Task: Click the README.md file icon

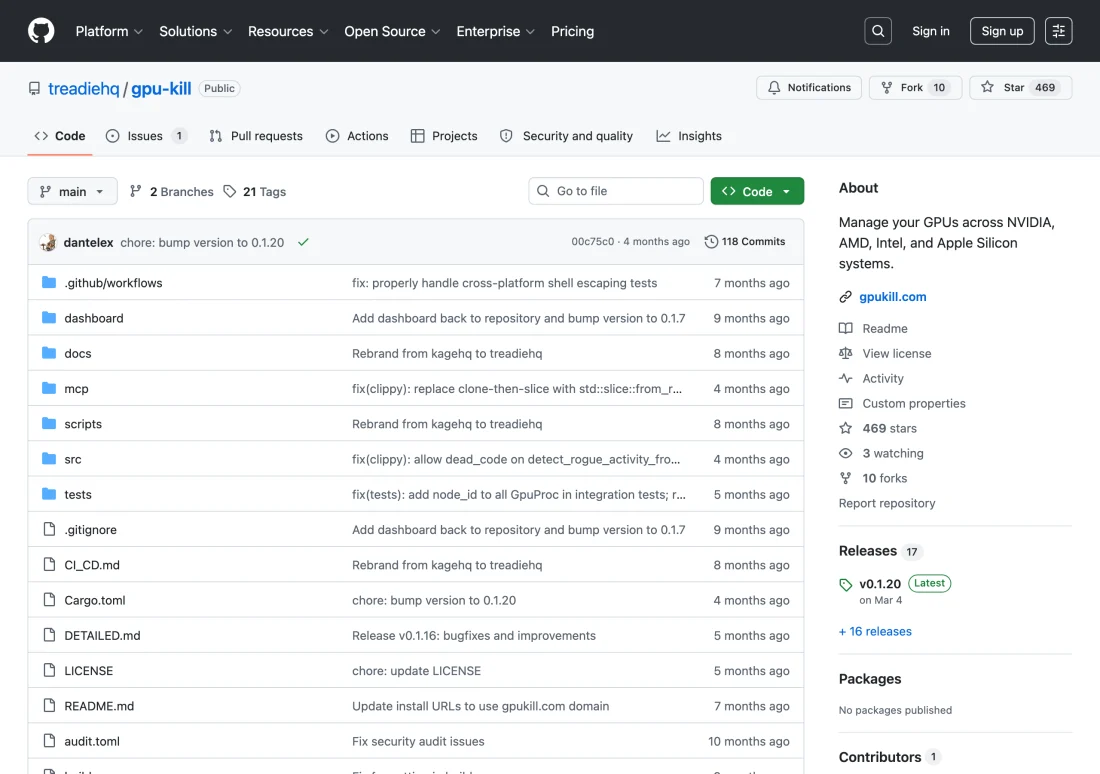Action: 49,705
